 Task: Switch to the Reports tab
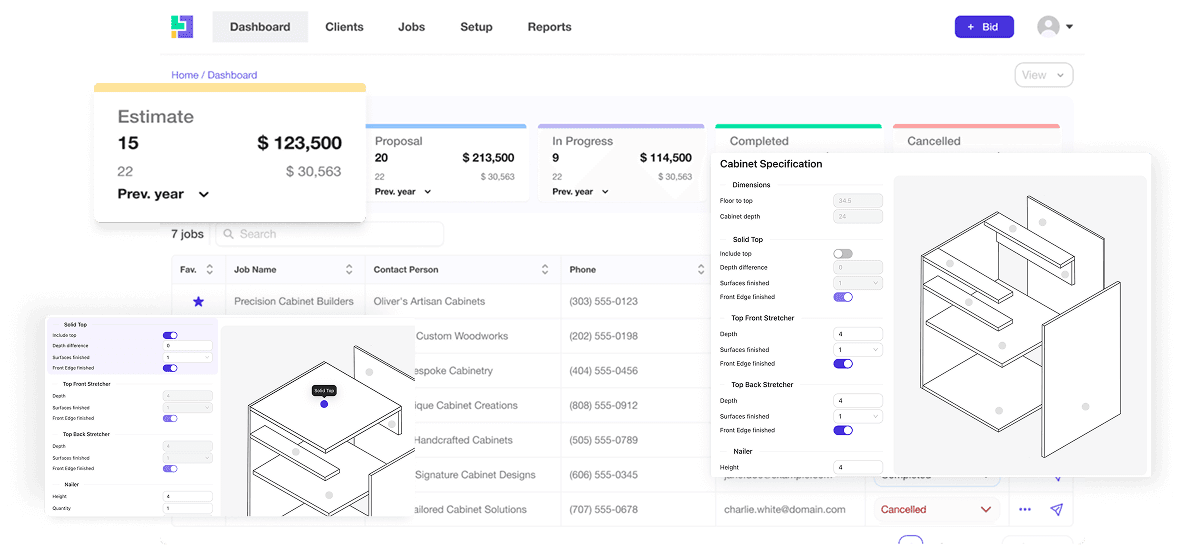[549, 27]
